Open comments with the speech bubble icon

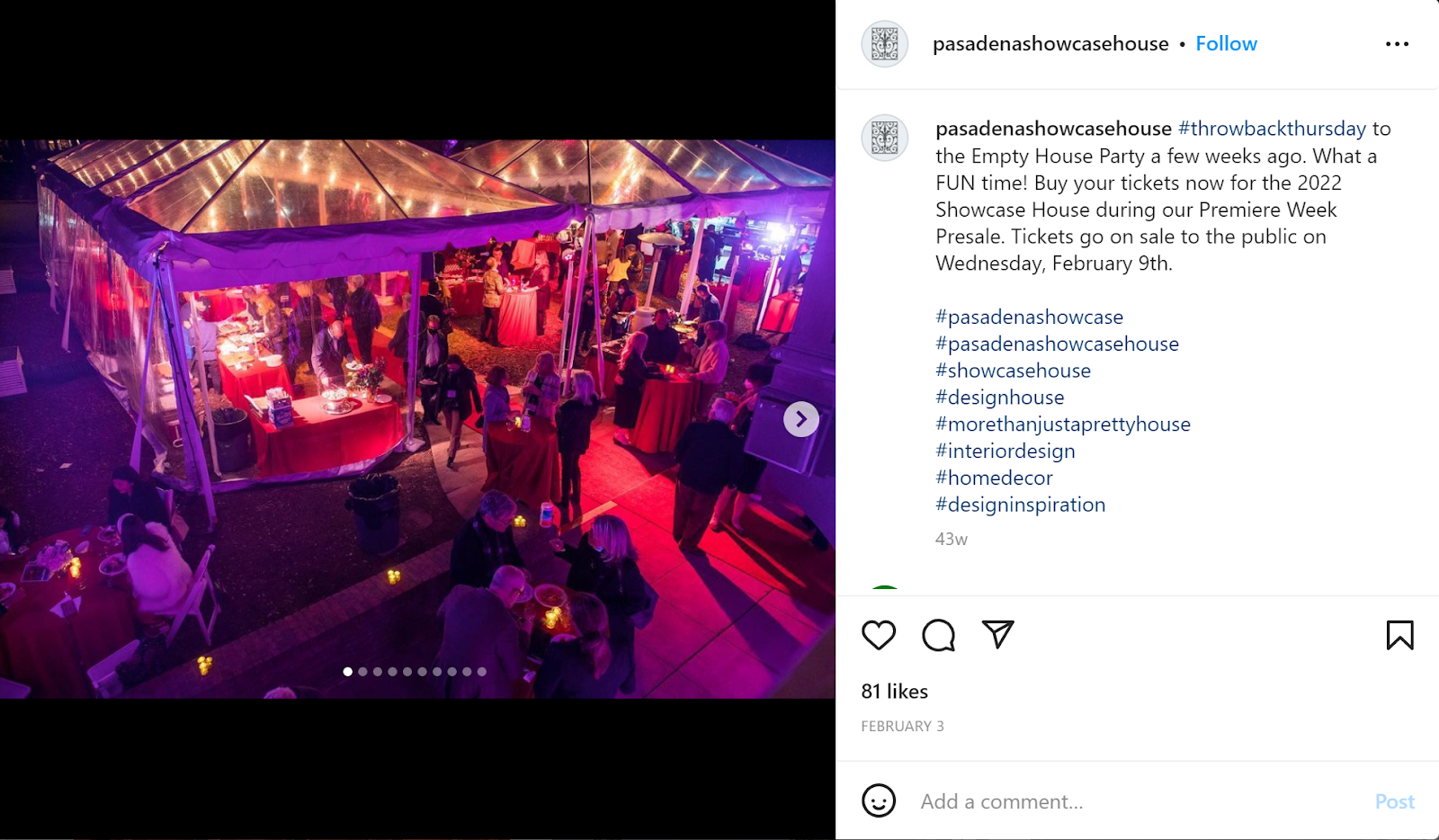point(938,635)
